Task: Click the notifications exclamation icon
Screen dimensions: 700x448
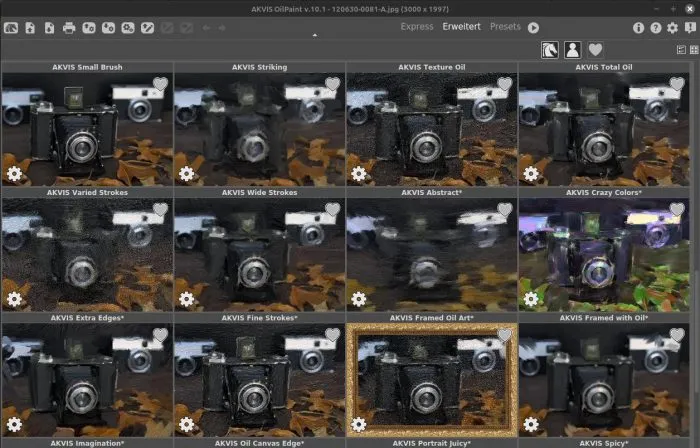Action: (x=690, y=28)
